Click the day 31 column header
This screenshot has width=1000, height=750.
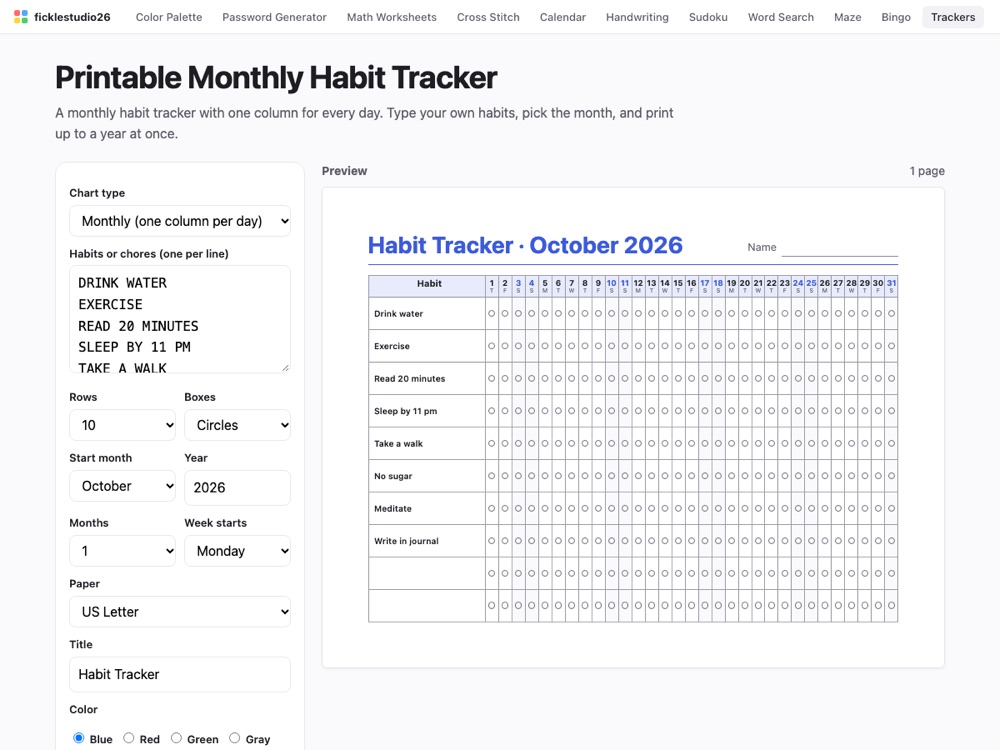[x=892, y=286]
